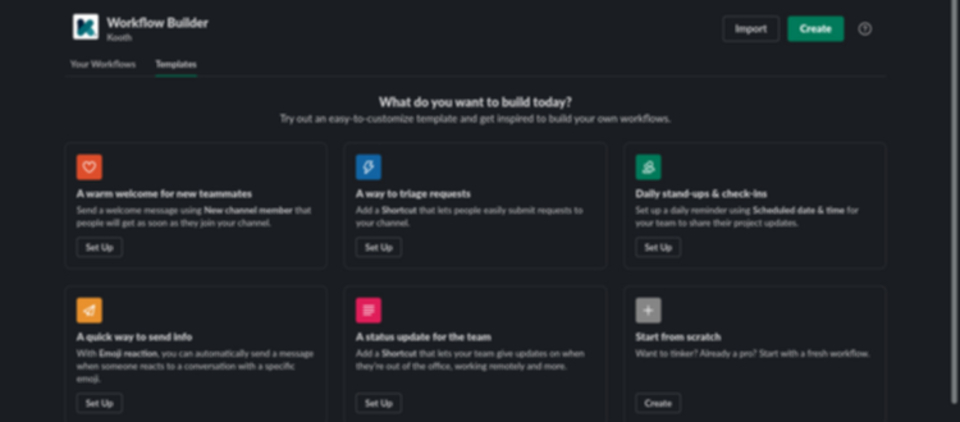The height and width of the screenshot is (422, 960).
Task: Click the yellow paper plane send info icon
Action: pyautogui.click(x=89, y=311)
